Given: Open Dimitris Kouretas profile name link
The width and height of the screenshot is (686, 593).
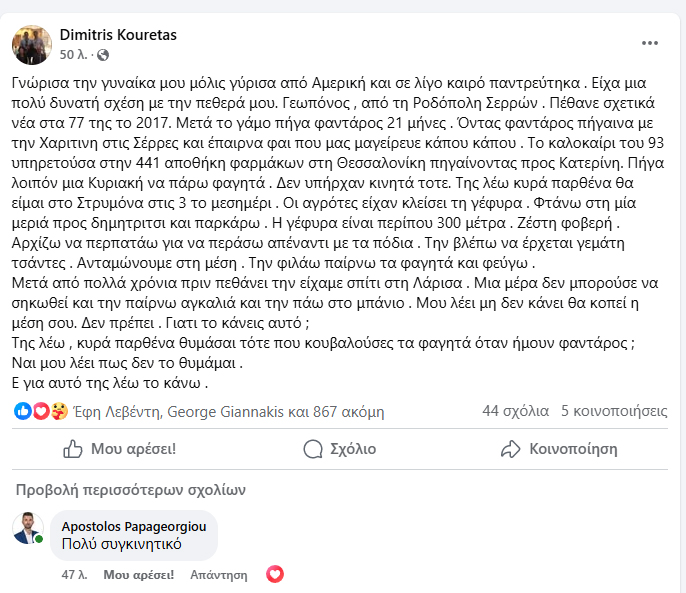Looking at the screenshot, I should click(119, 35).
